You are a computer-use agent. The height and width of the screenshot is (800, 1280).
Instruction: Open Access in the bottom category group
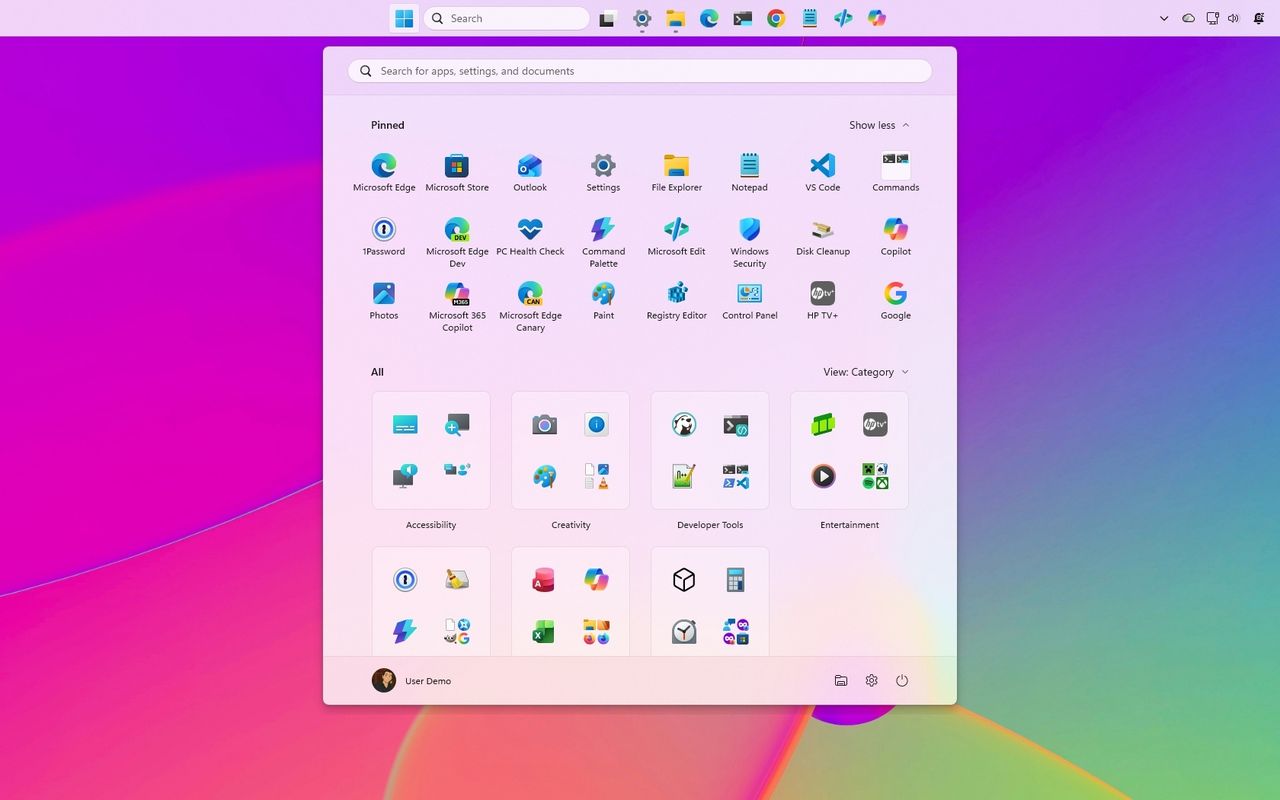544,580
